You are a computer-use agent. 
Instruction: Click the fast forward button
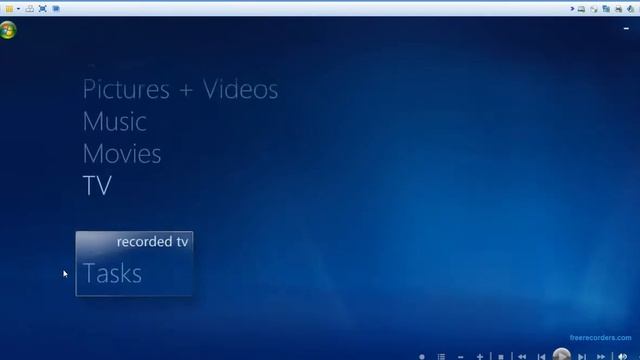[x=601, y=357]
